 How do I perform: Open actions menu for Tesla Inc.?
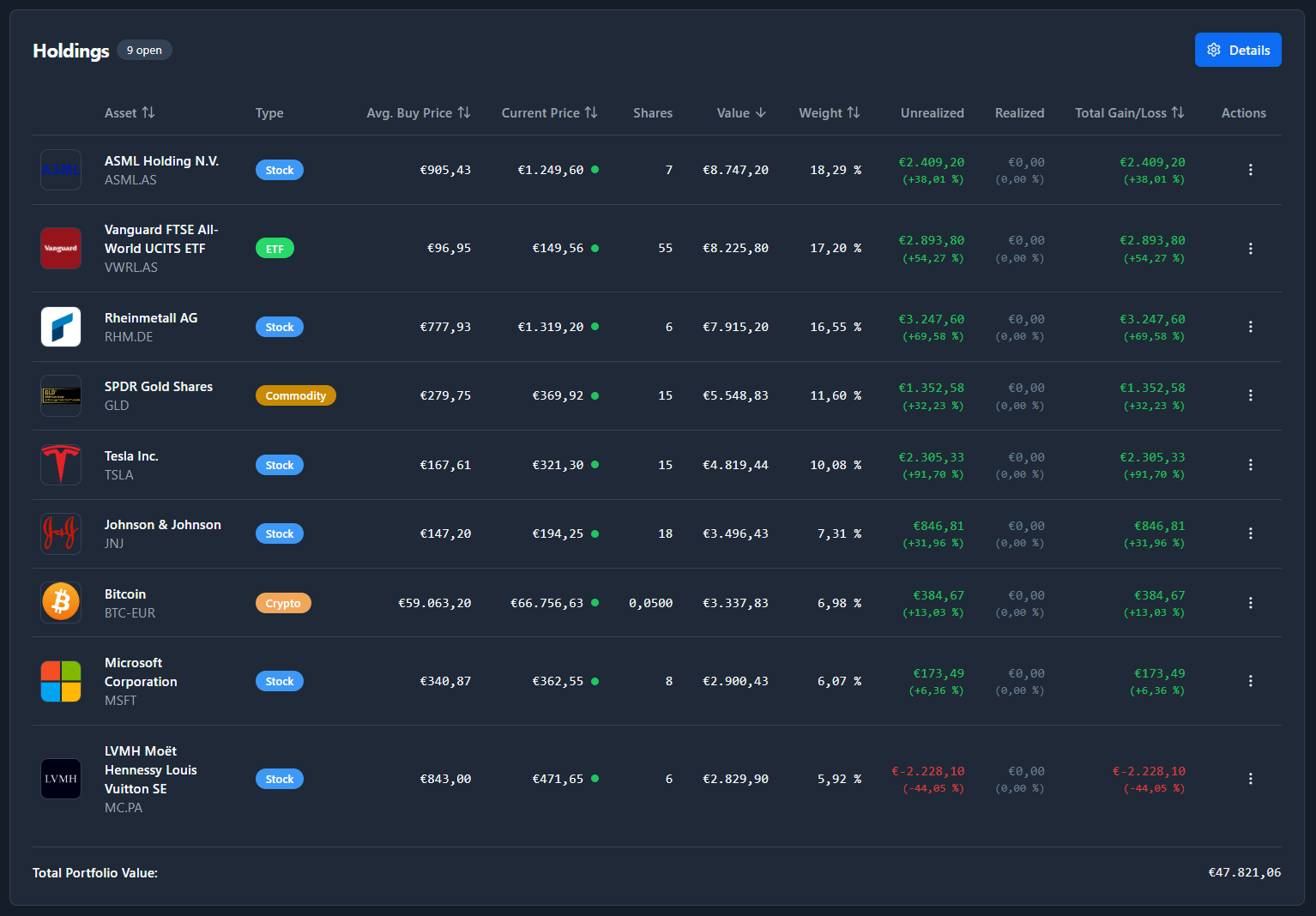click(x=1250, y=465)
